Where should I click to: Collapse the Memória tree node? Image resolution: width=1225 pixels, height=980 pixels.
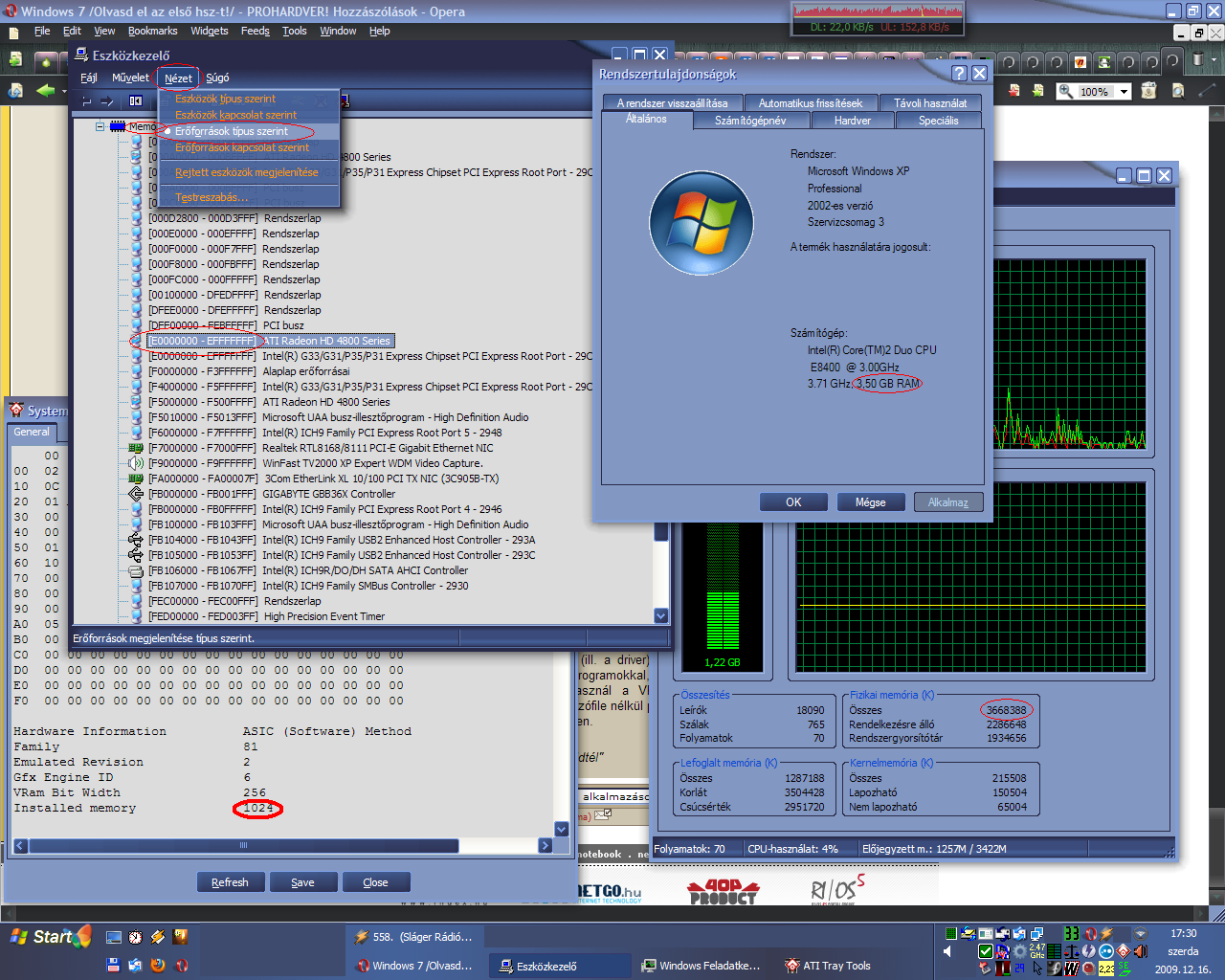click(100, 126)
